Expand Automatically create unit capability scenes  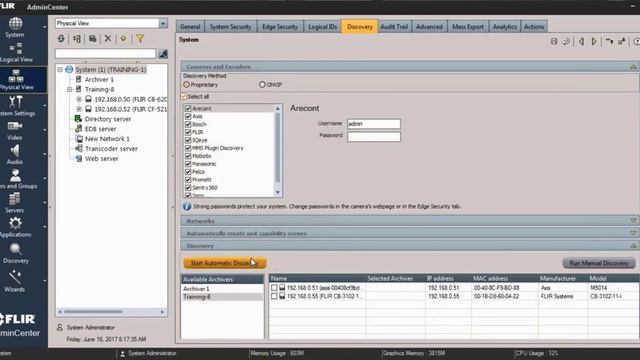click(633, 233)
